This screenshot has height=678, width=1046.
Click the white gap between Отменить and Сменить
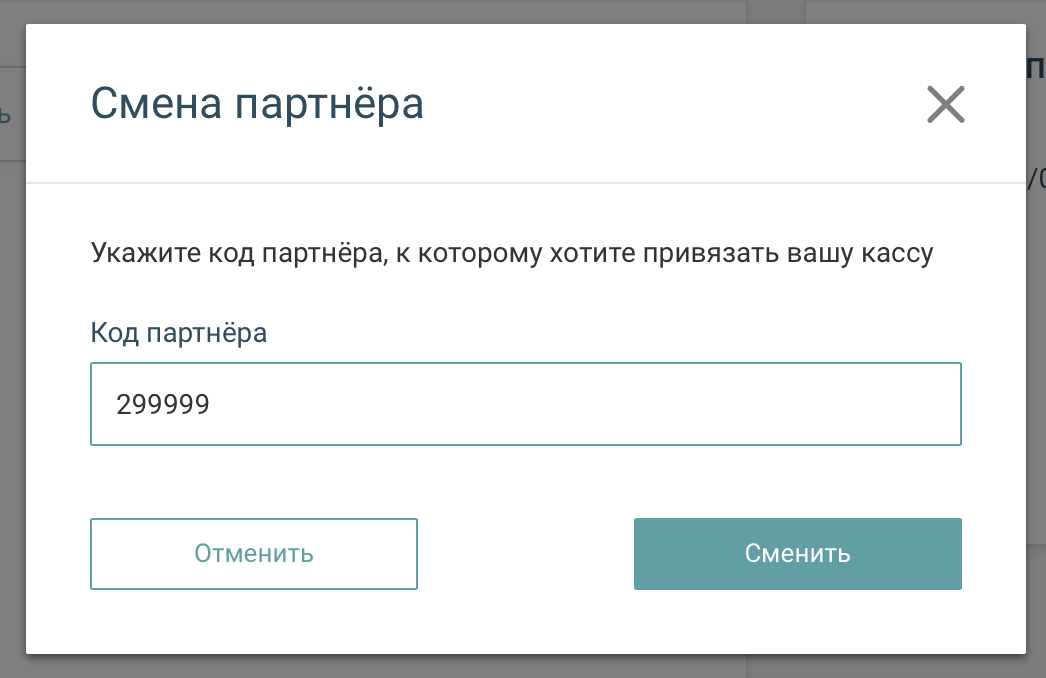(525, 554)
